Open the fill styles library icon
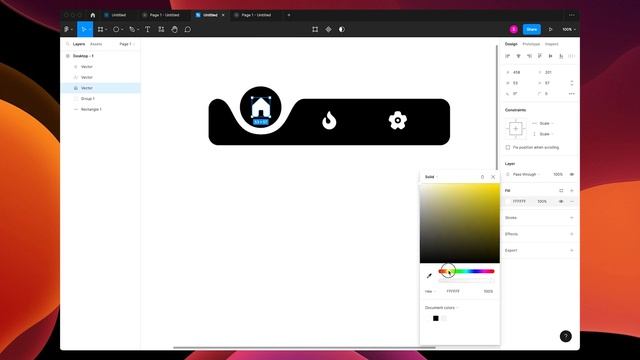 click(561, 191)
